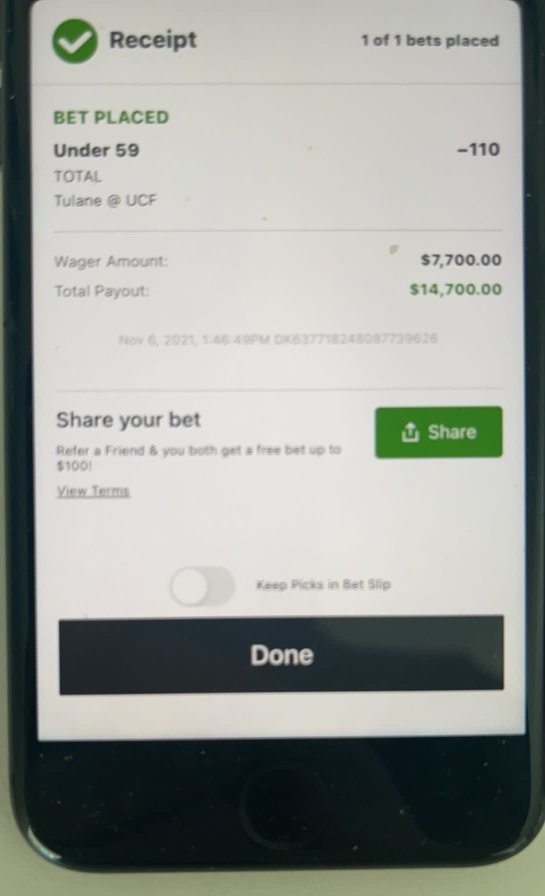
Task: Click the Share your bet heading
Action: click(x=128, y=420)
